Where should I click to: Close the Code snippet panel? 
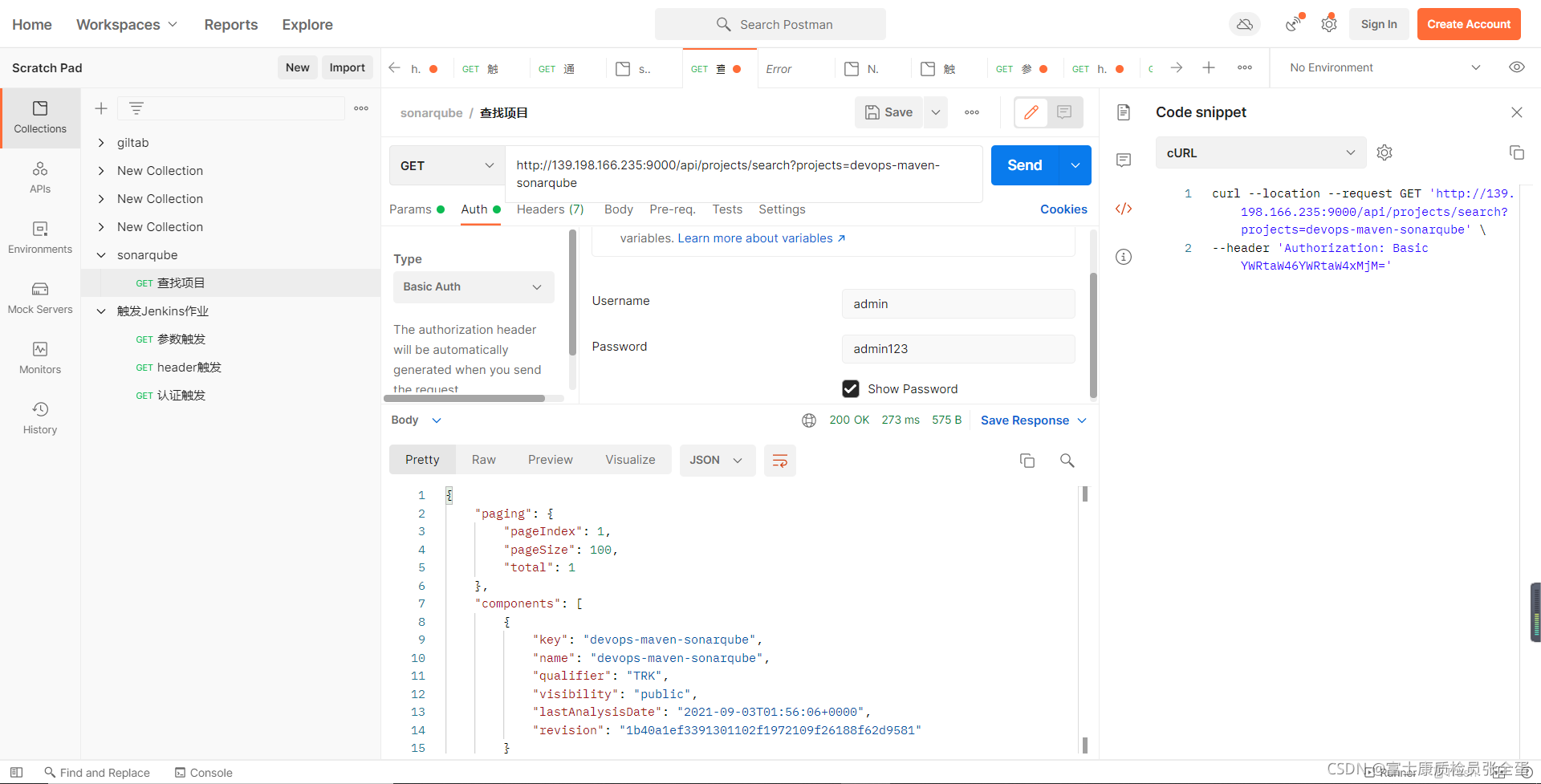coord(1517,112)
